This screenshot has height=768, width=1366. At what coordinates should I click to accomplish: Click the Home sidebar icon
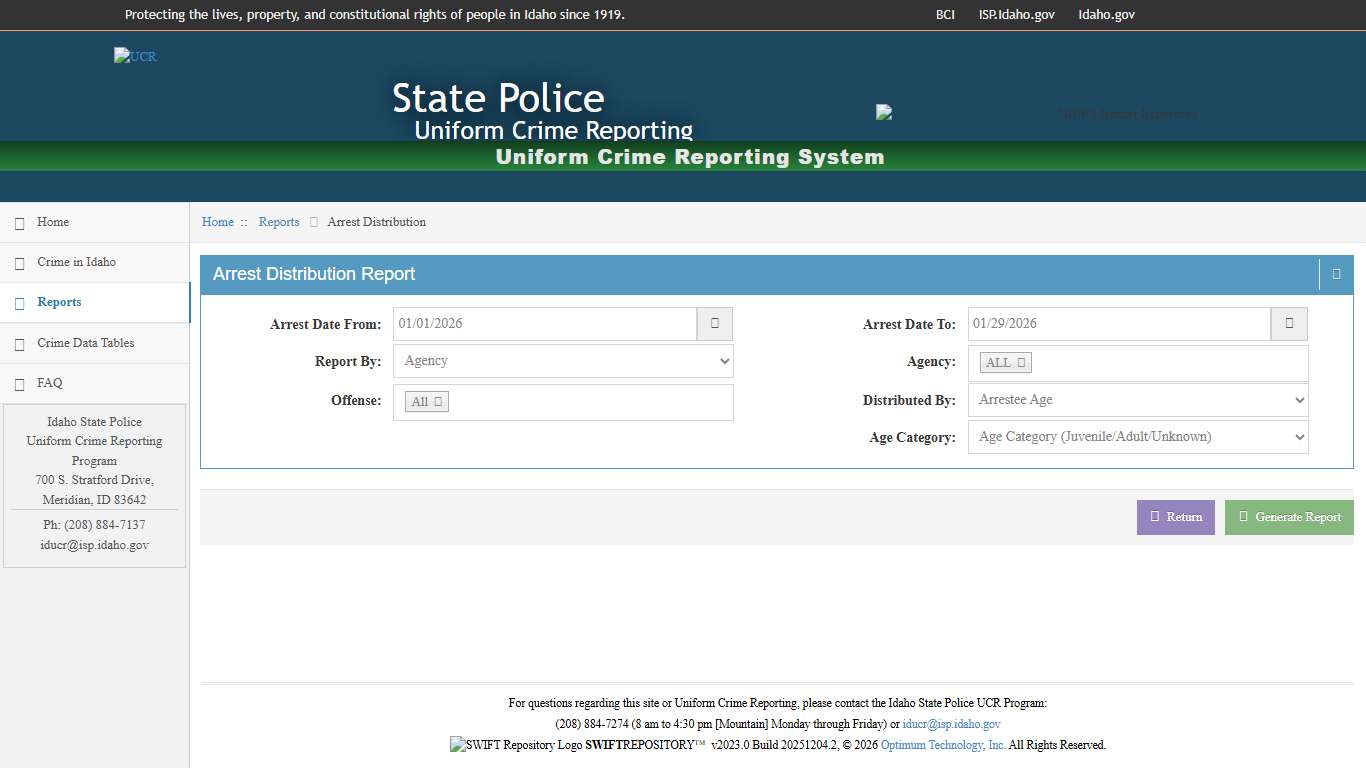coord(19,222)
